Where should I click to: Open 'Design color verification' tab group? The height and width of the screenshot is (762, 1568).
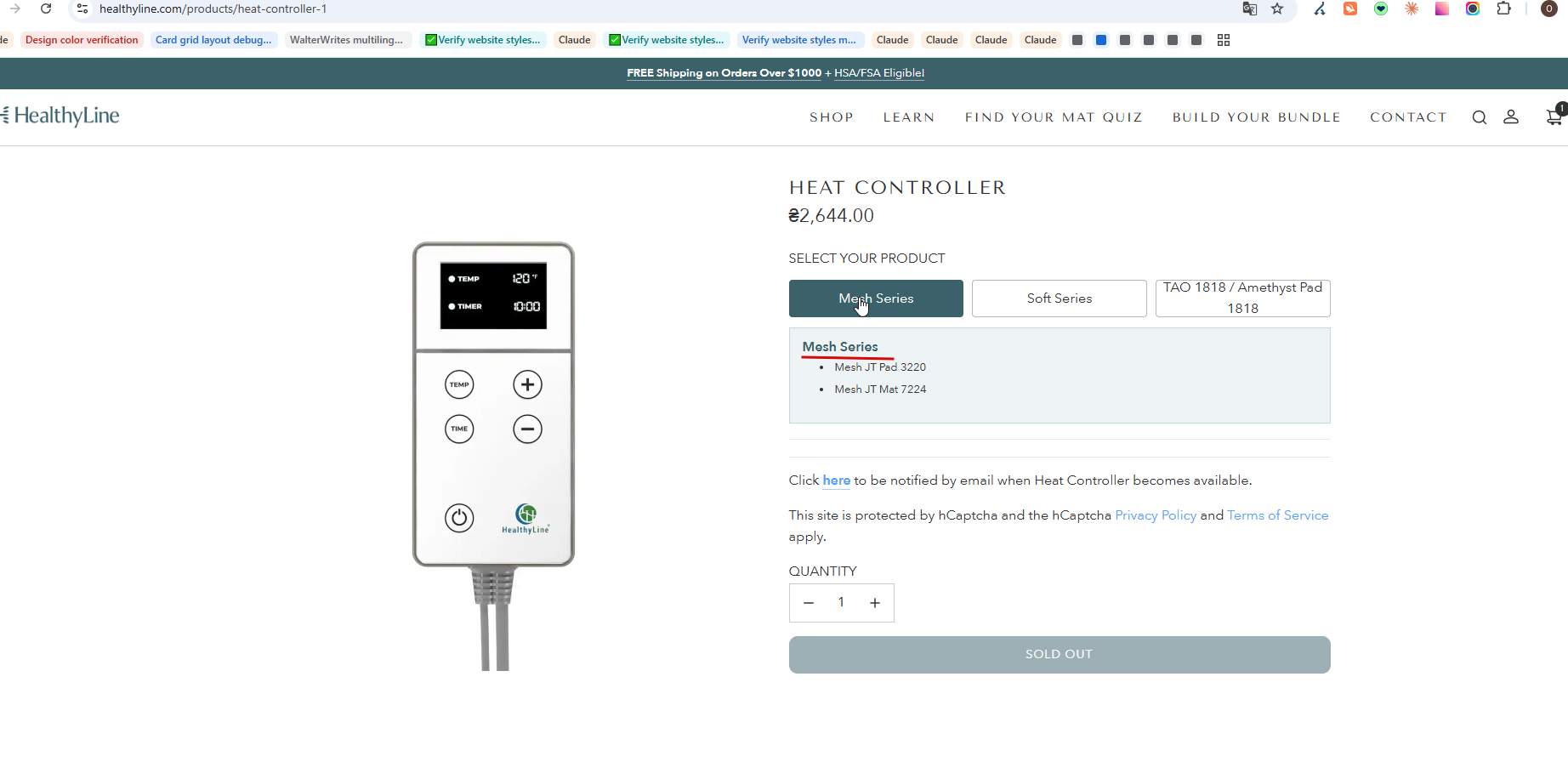[x=82, y=40]
